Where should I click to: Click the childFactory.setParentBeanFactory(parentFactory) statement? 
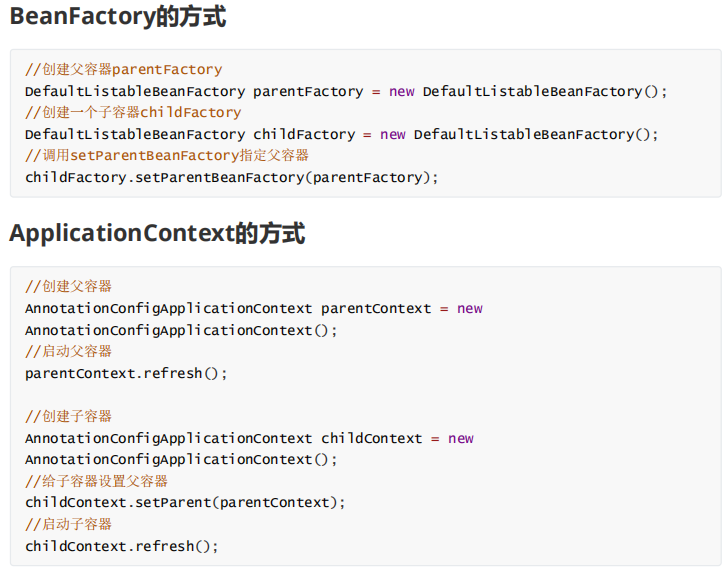tap(231, 177)
